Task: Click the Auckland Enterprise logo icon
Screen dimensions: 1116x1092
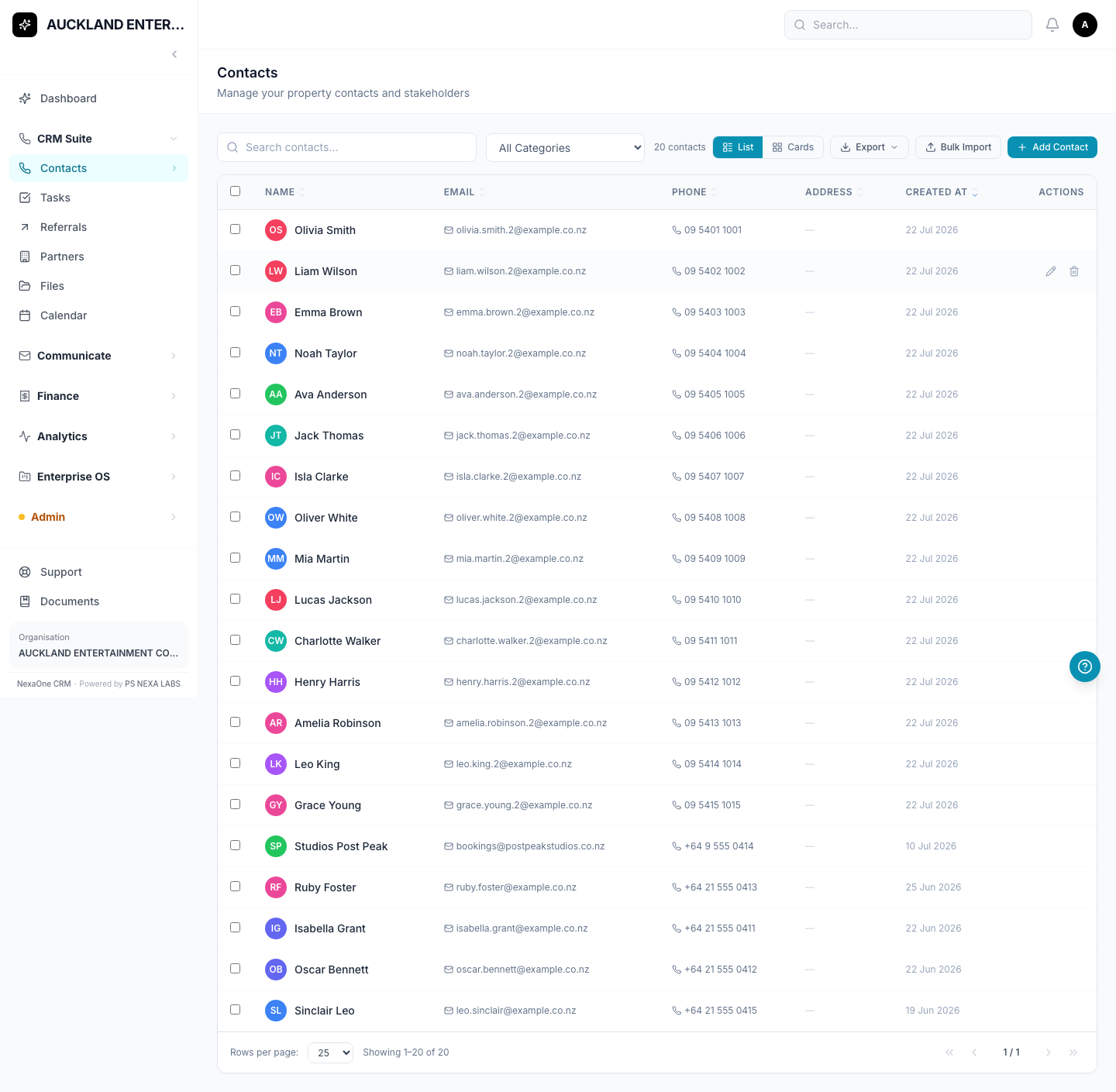Action: [x=25, y=25]
